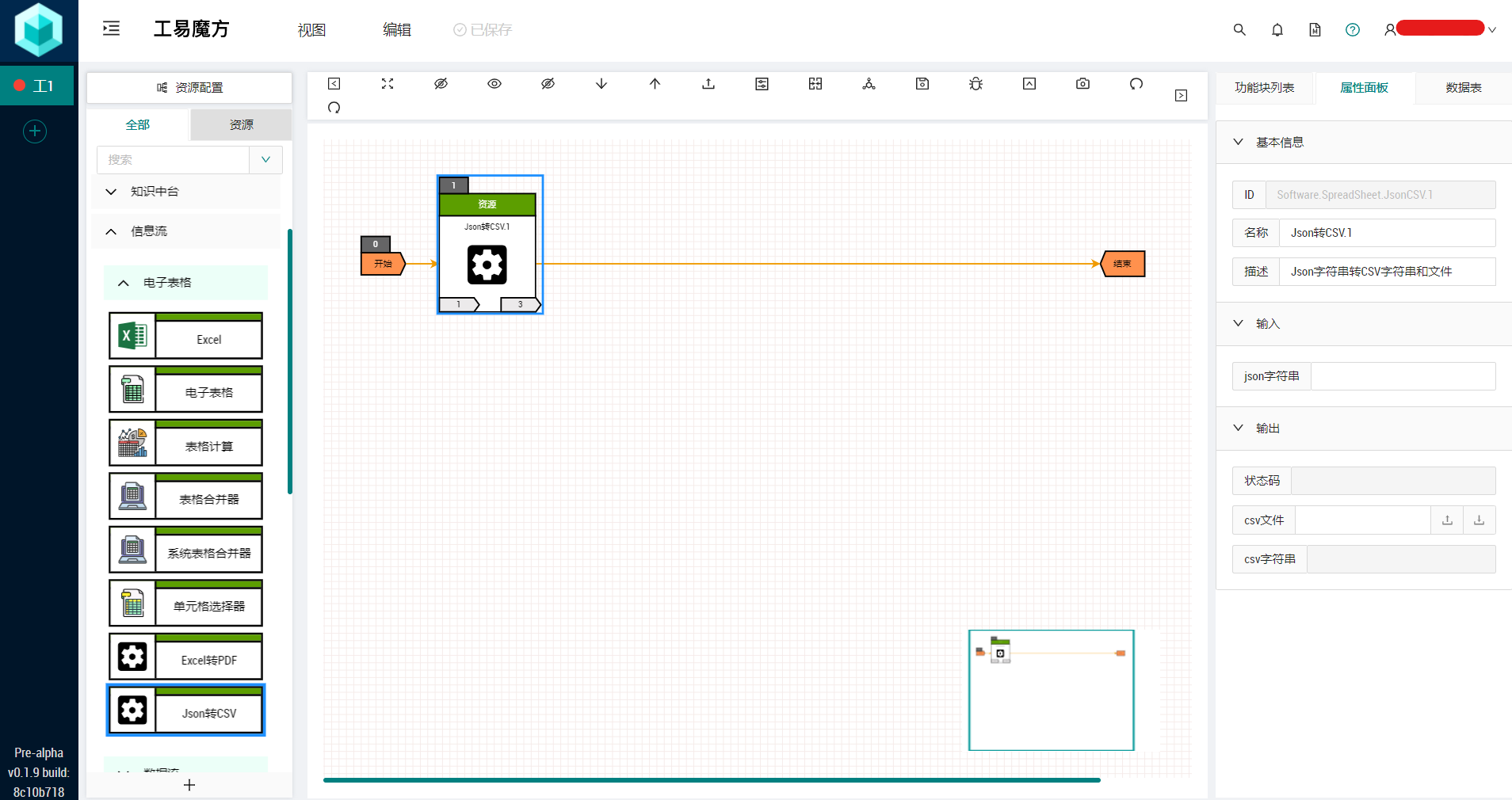Screen dimensions: 1512x800
Task: Click the grid layout toolbar icon
Action: [815, 84]
